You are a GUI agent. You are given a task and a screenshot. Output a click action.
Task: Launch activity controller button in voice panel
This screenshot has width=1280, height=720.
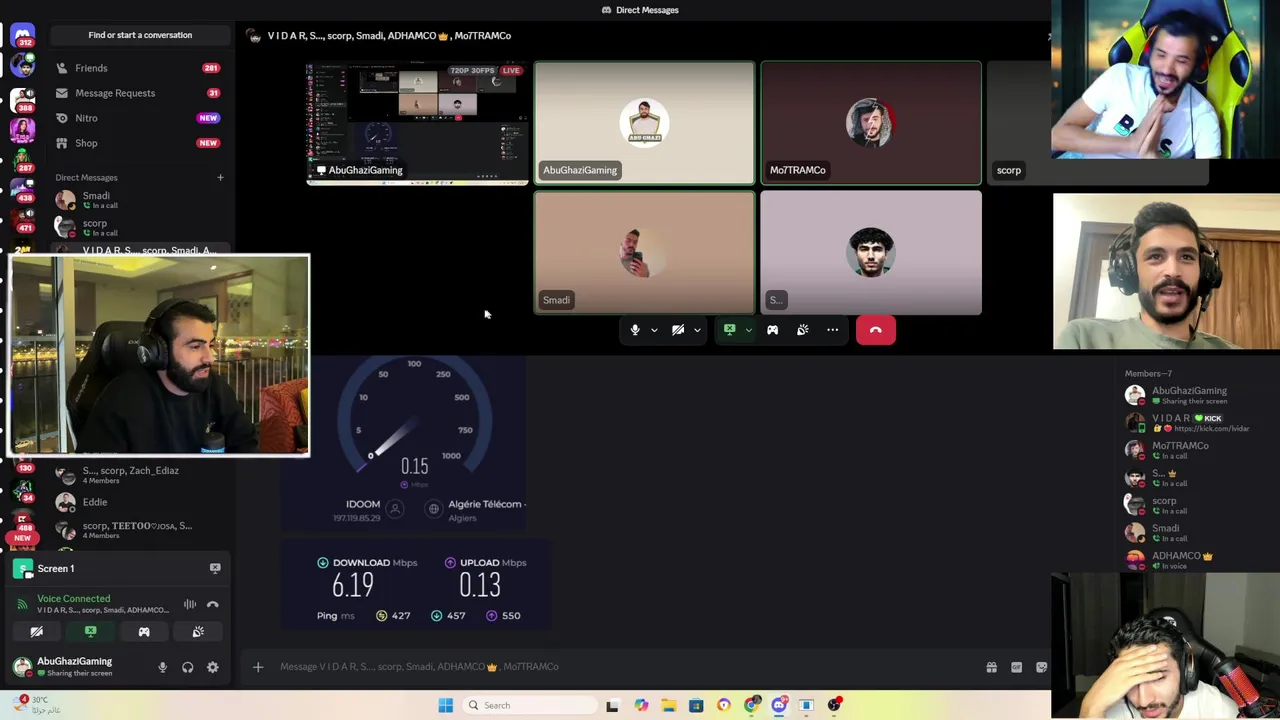(x=144, y=632)
